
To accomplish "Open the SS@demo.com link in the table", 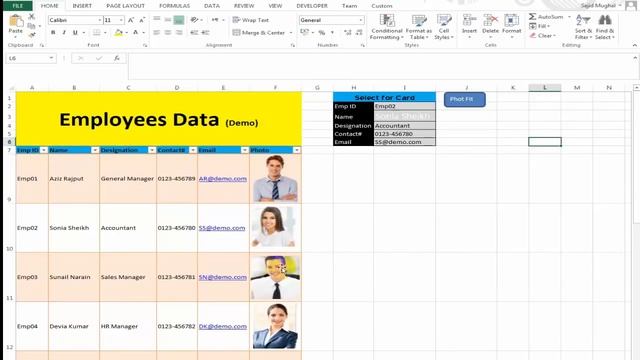I will [x=222, y=228].
